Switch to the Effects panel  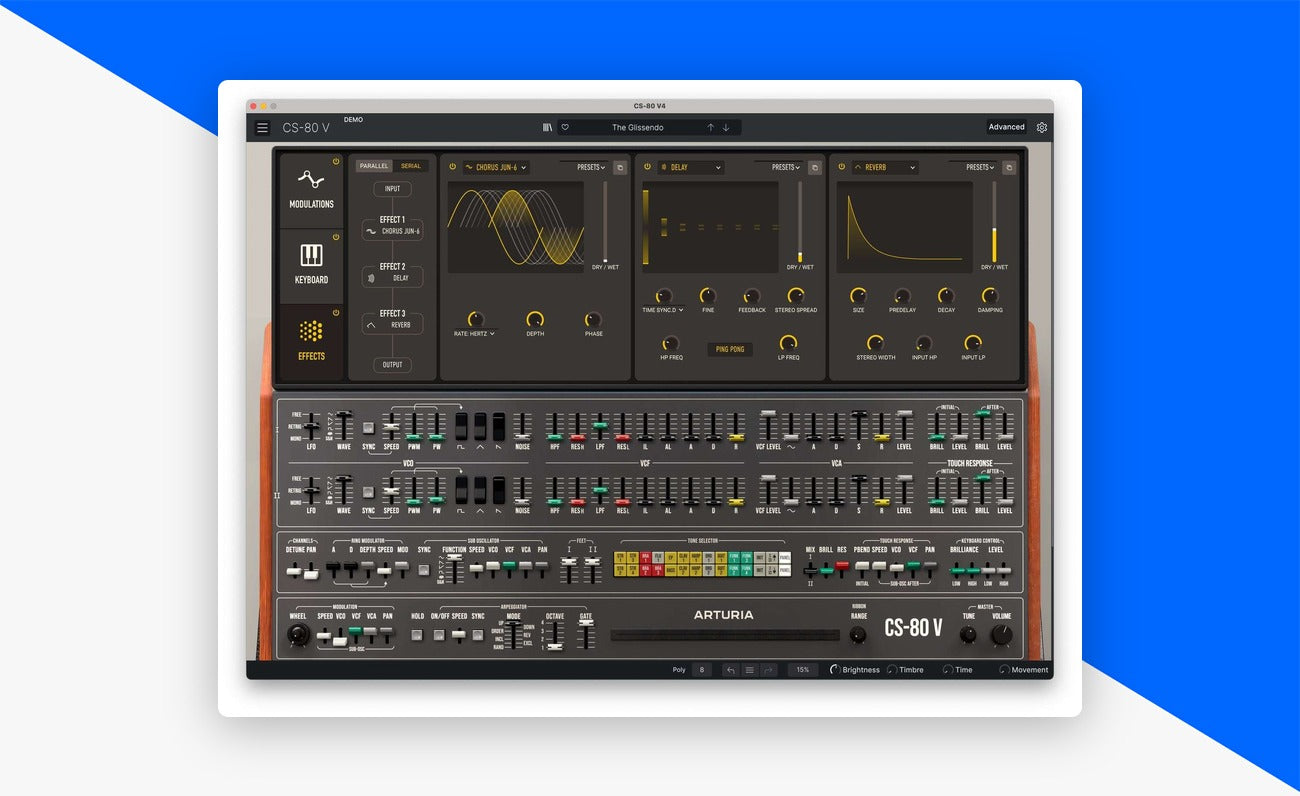pos(311,342)
